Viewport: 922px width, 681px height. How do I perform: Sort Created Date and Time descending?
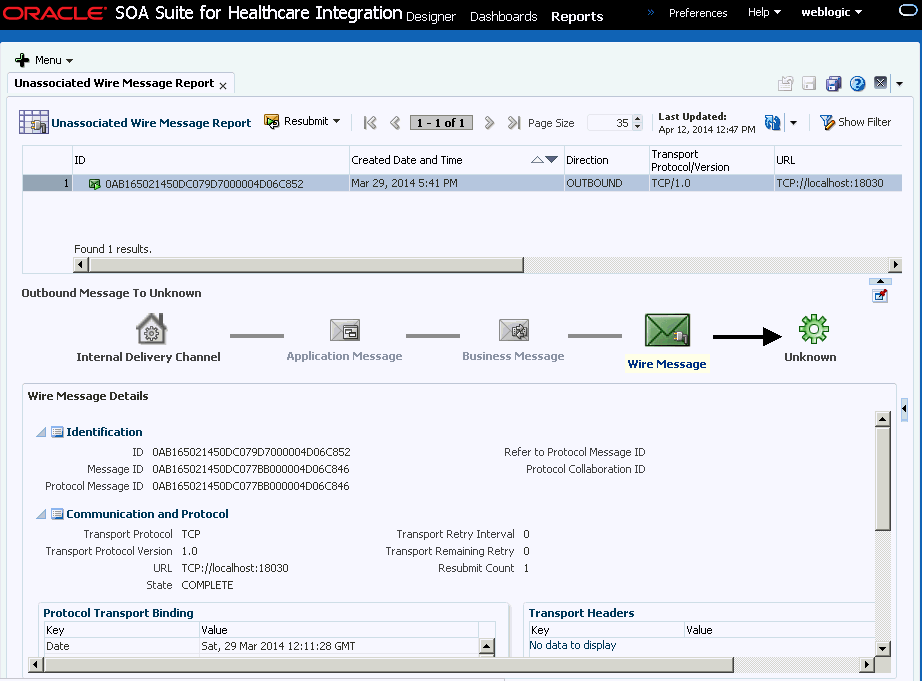coord(551,159)
